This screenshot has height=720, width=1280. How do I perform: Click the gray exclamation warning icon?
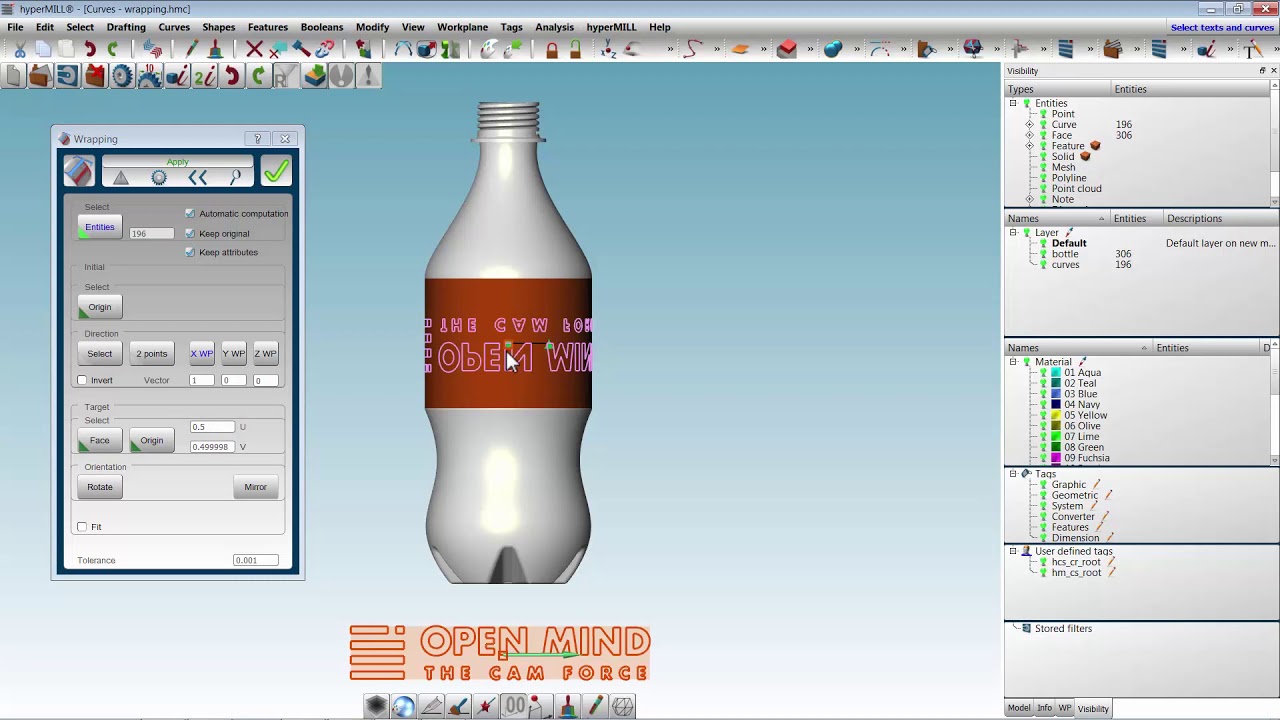coord(368,75)
